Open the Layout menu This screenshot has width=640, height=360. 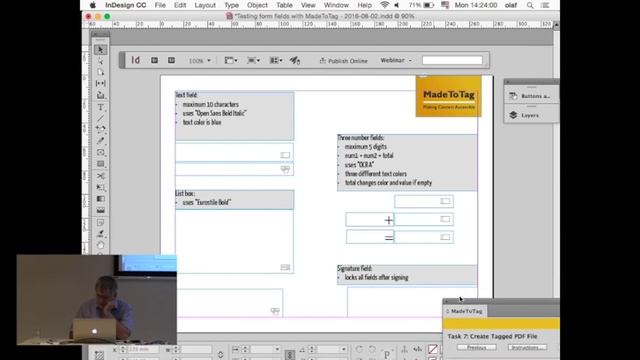click(x=205, y=5)
